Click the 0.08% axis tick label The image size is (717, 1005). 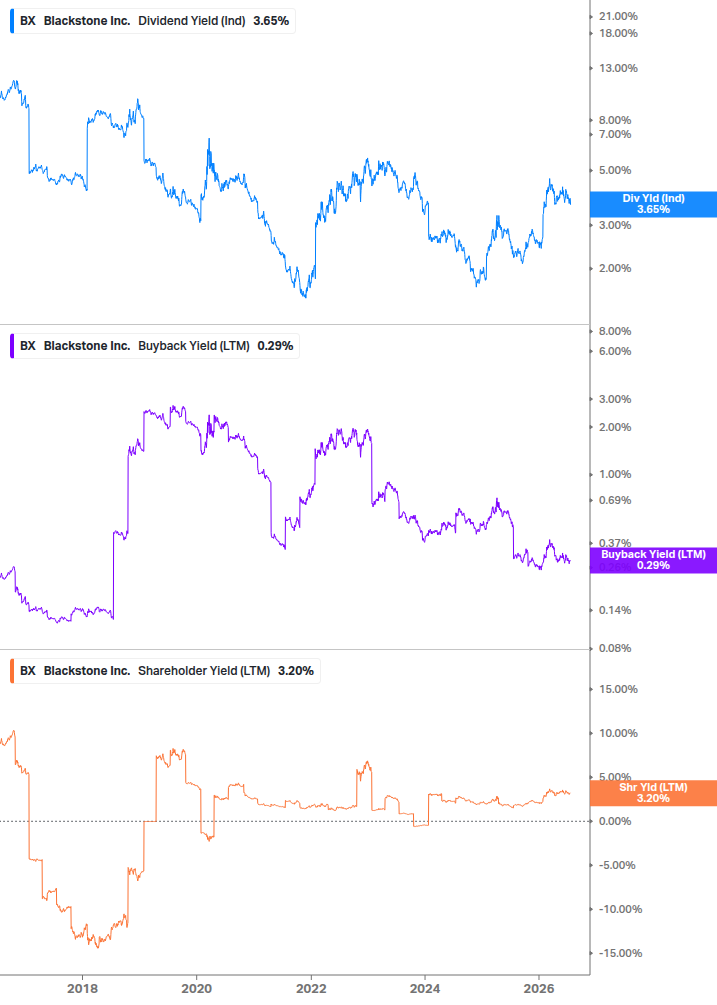[615, 648]
